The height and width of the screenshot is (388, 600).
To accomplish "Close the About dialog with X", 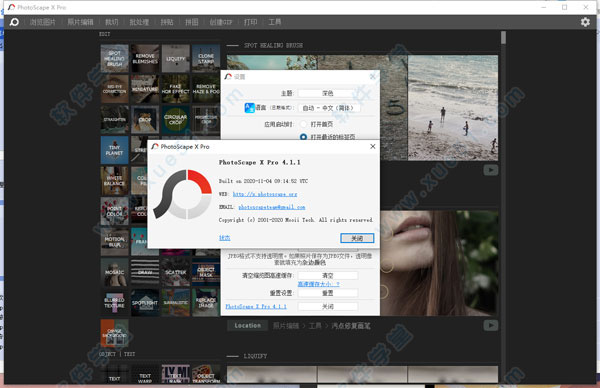I will 373,147.
